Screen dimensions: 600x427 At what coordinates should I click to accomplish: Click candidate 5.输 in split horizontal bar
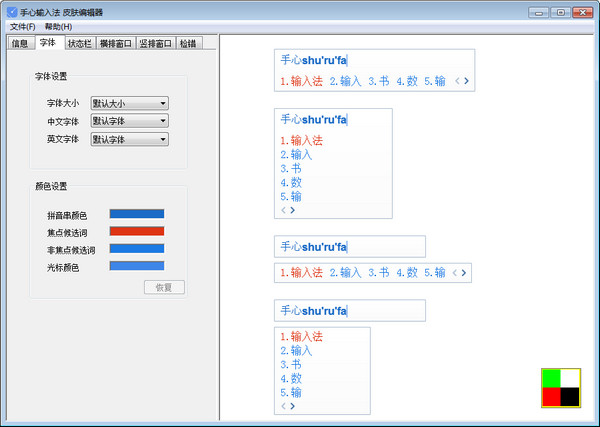tap(435, 273)
